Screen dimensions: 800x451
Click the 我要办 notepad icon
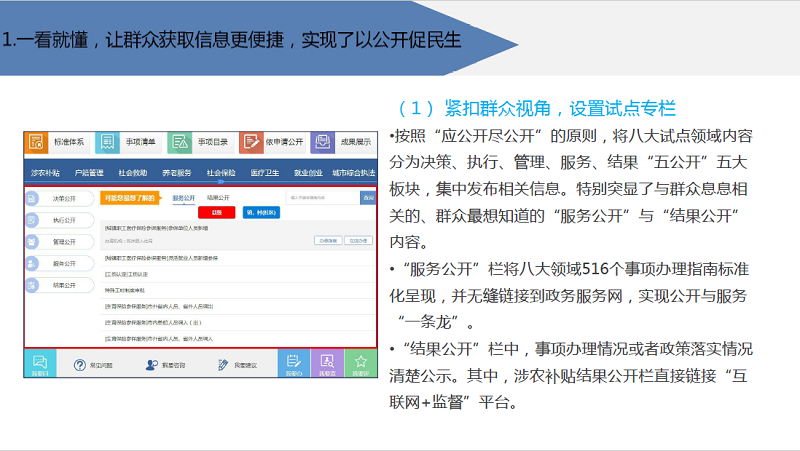pyautogui.click(x=292, y=364)
